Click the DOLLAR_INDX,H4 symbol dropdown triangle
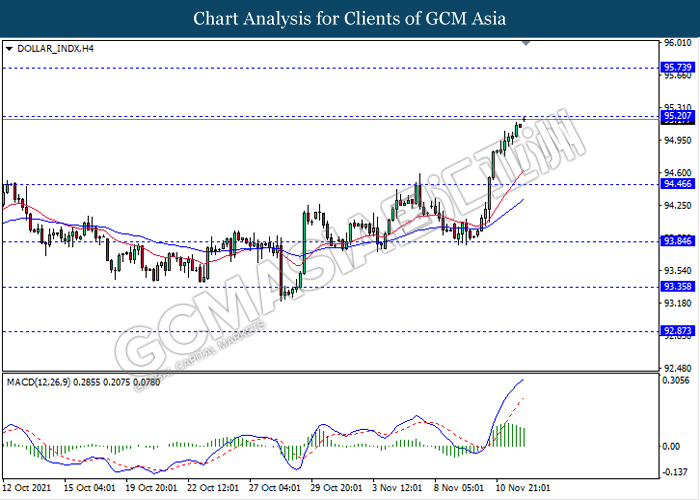Image resolution: width=700 pixels, height=500 pixels. point(9,49)
